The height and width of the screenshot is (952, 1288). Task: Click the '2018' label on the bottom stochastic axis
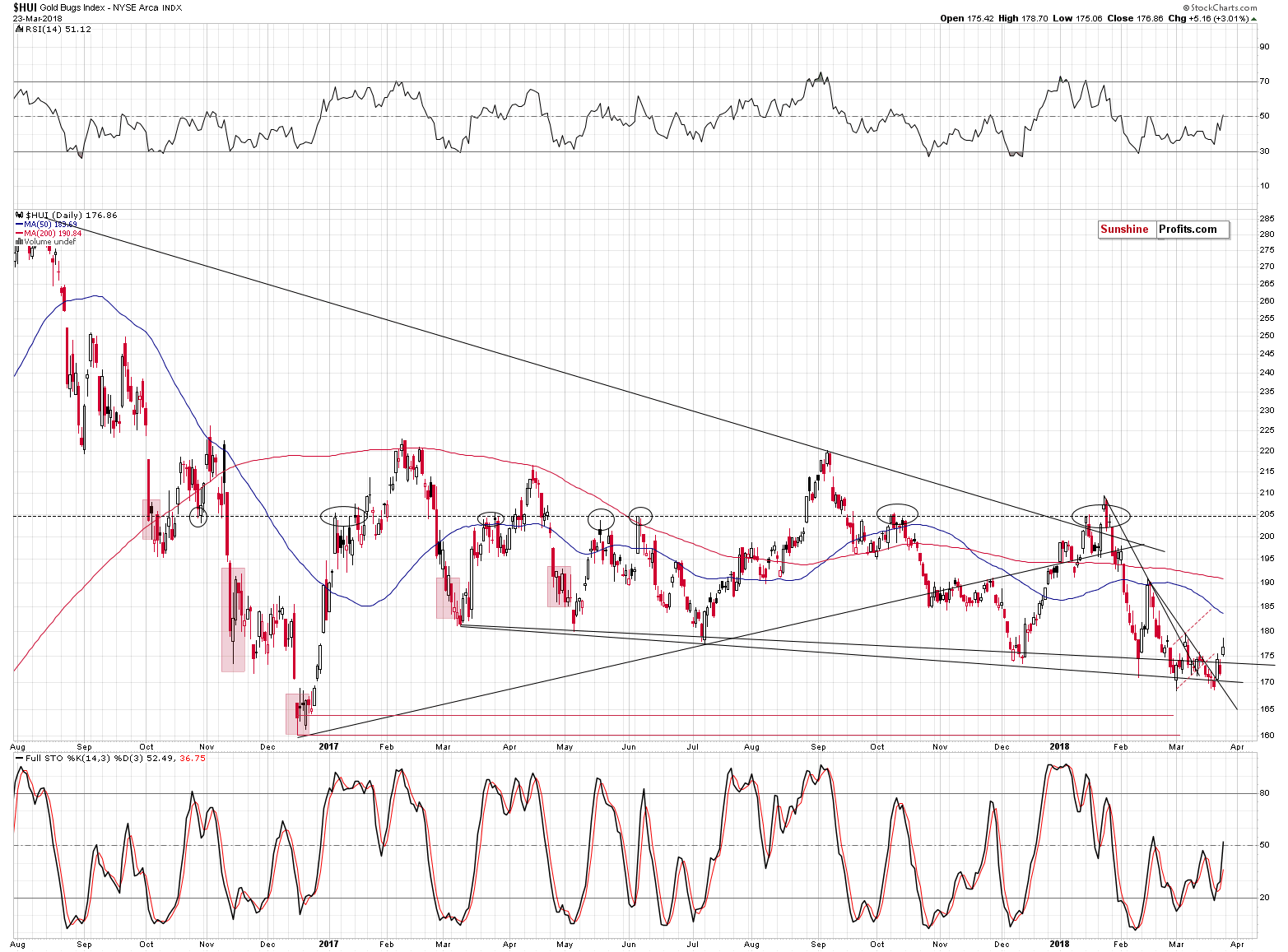[1059, 944]
